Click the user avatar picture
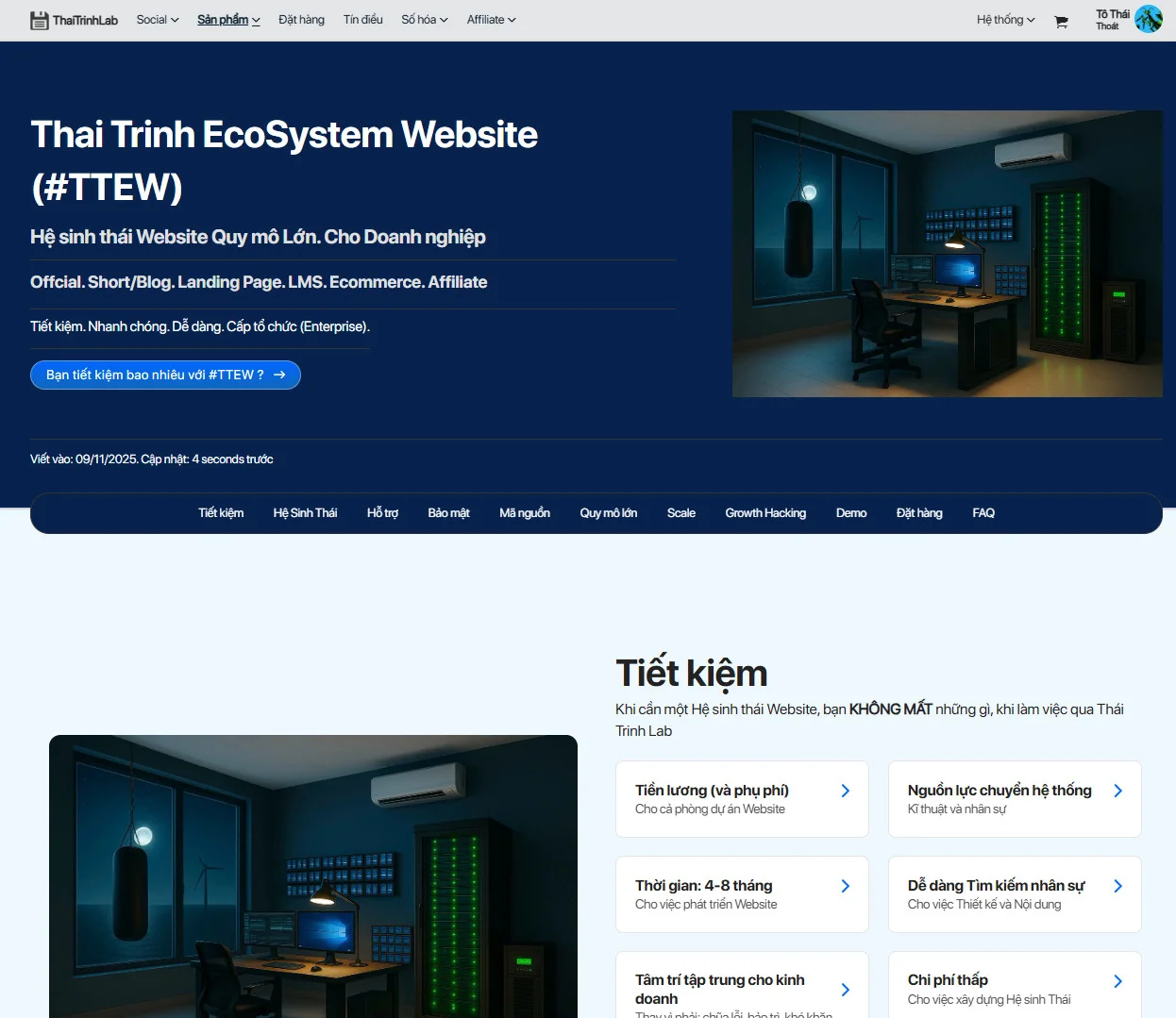The height and width of the screenshot is (1018, 1176). pyautogui.click(x=1149, y=19)
